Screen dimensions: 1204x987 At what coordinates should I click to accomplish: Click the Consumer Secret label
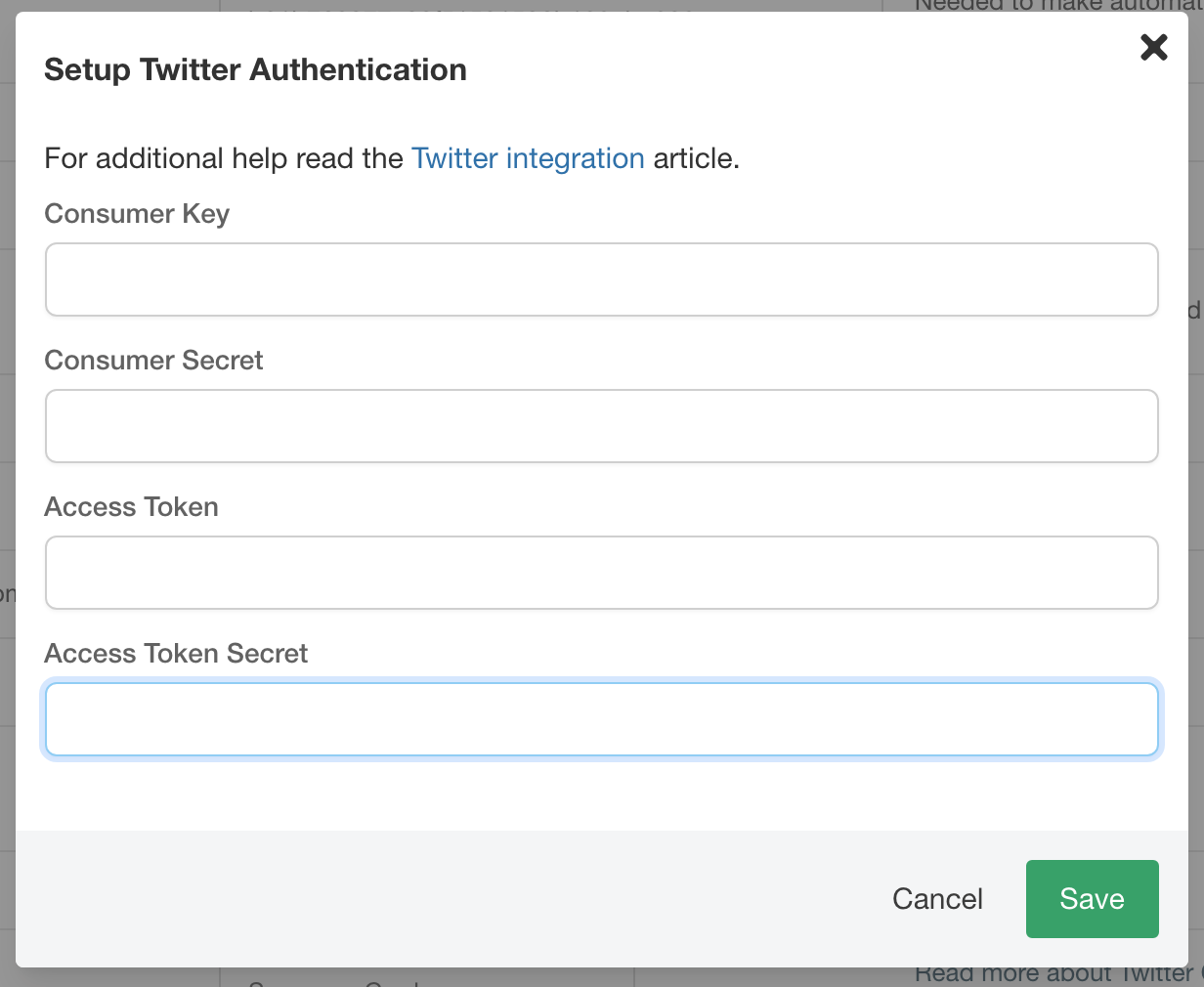(x=153, y=361)
